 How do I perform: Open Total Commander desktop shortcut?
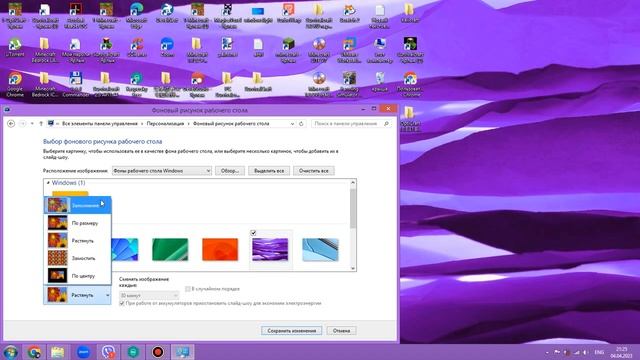76,84
